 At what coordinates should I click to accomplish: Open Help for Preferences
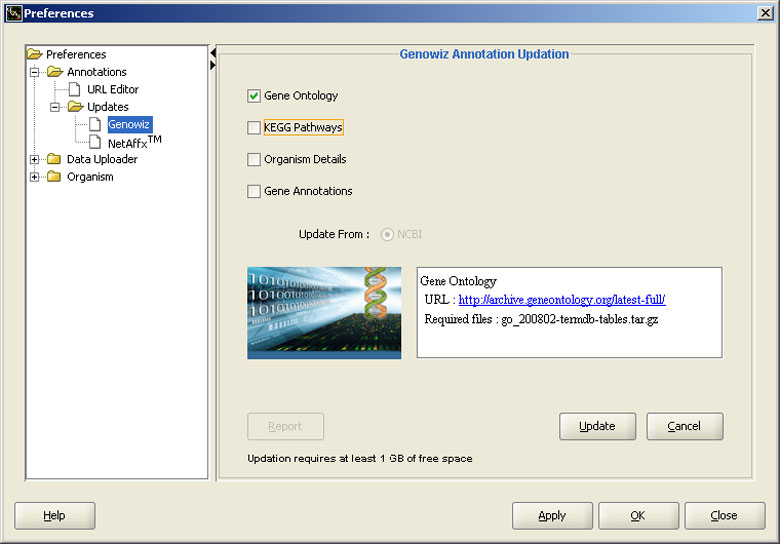(x=55, y=516)
